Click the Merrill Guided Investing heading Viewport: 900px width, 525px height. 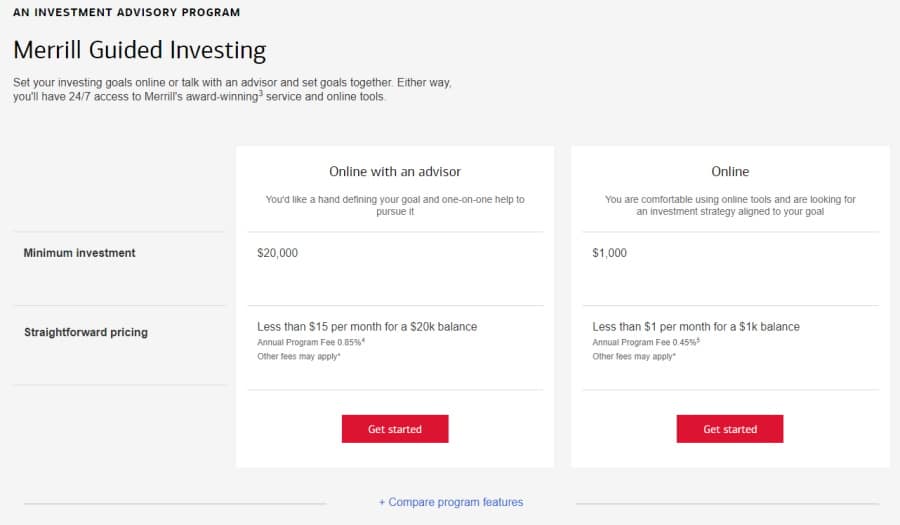[139, 50]
